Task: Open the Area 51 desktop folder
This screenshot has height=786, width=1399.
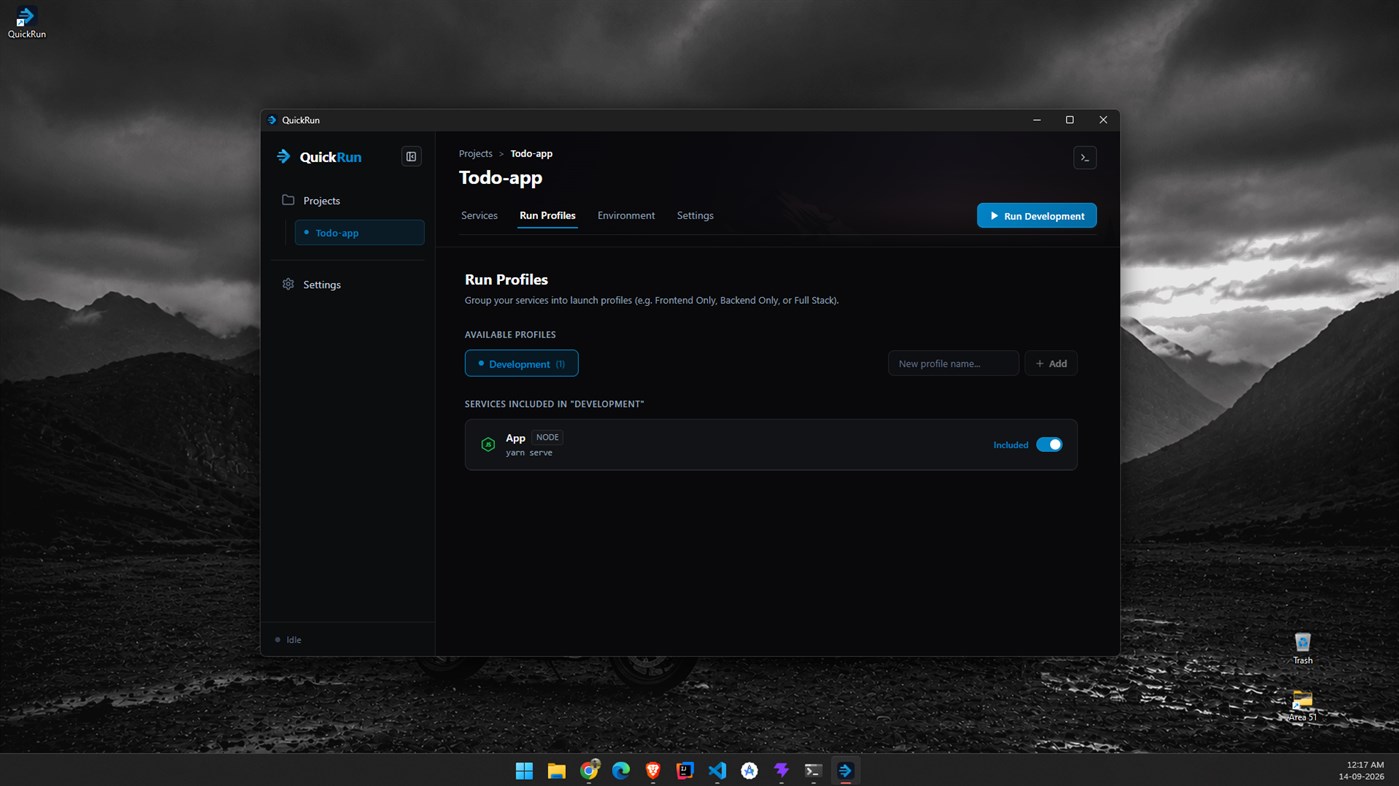Action: [1302, 705]
